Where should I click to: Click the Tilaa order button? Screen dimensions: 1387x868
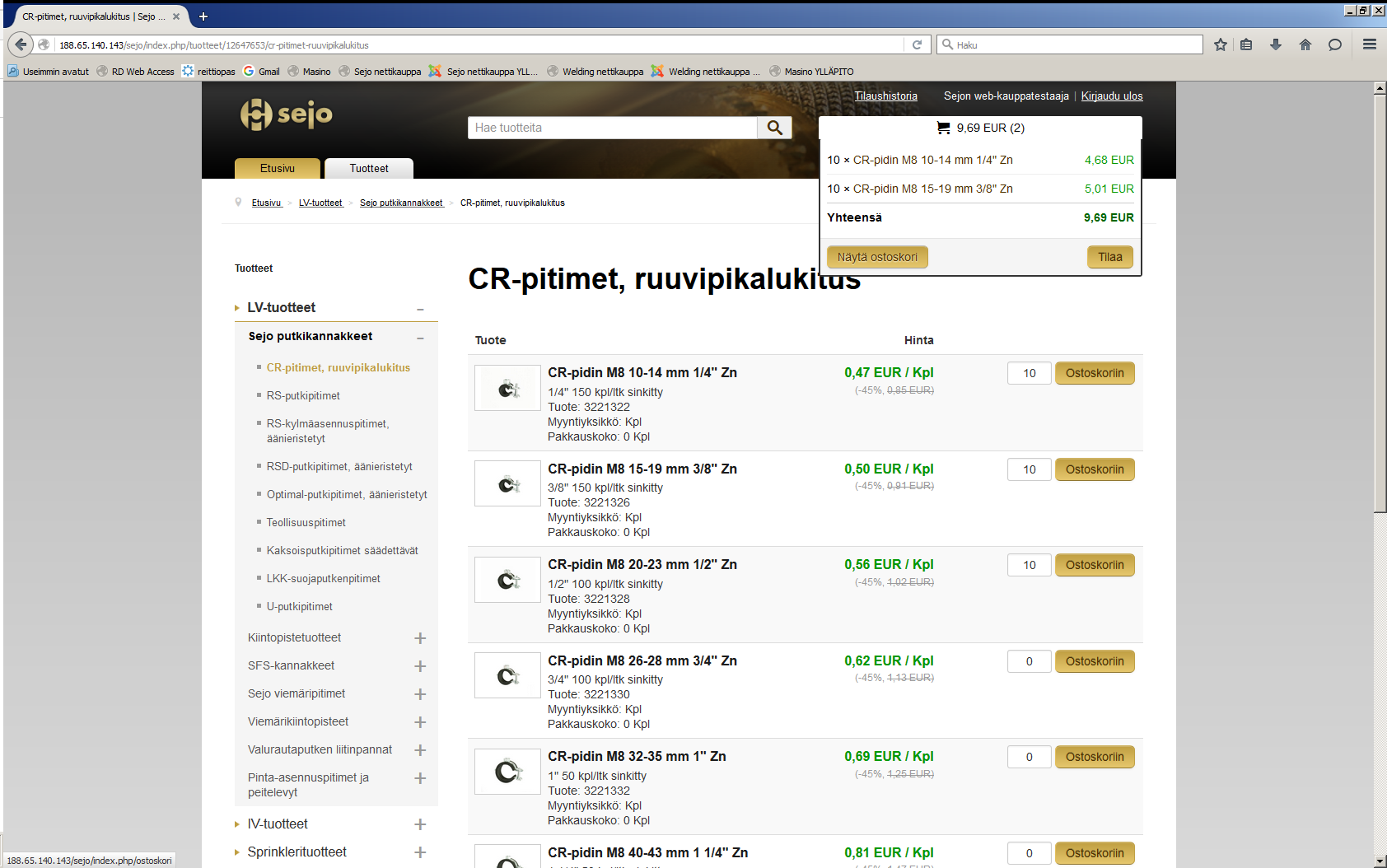coord(1110,257)
